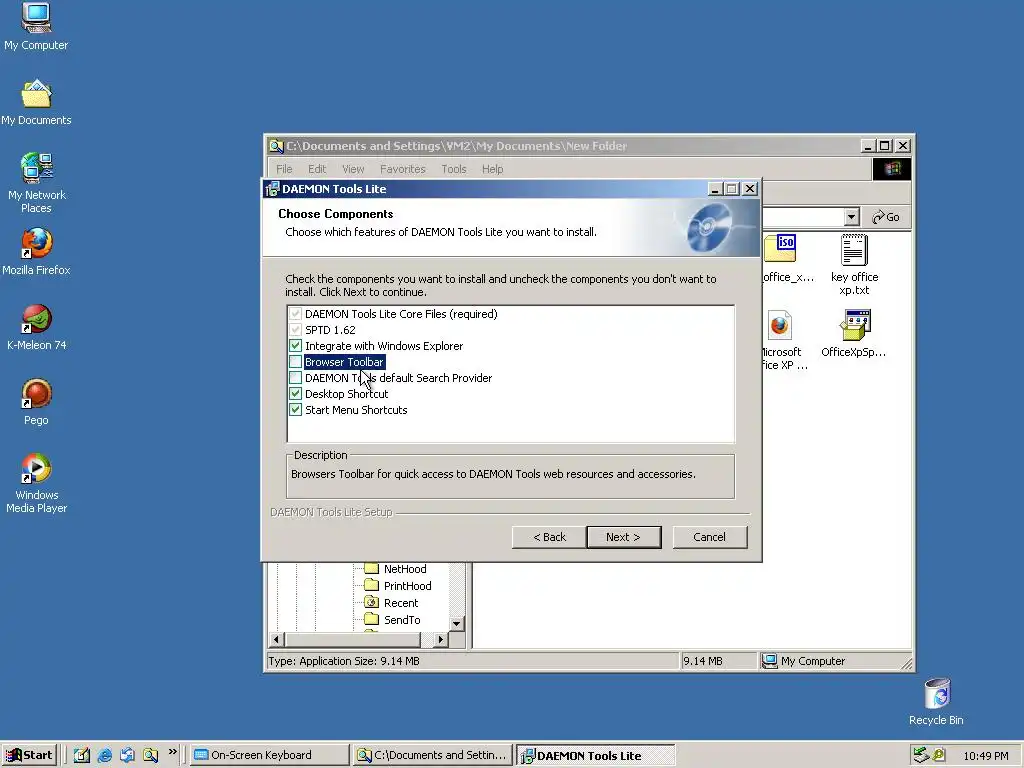The height and width of the screenshot is (768, 1024).
Task: Open the Favorites menu in Explorer
Action: [x=402, y=169]
